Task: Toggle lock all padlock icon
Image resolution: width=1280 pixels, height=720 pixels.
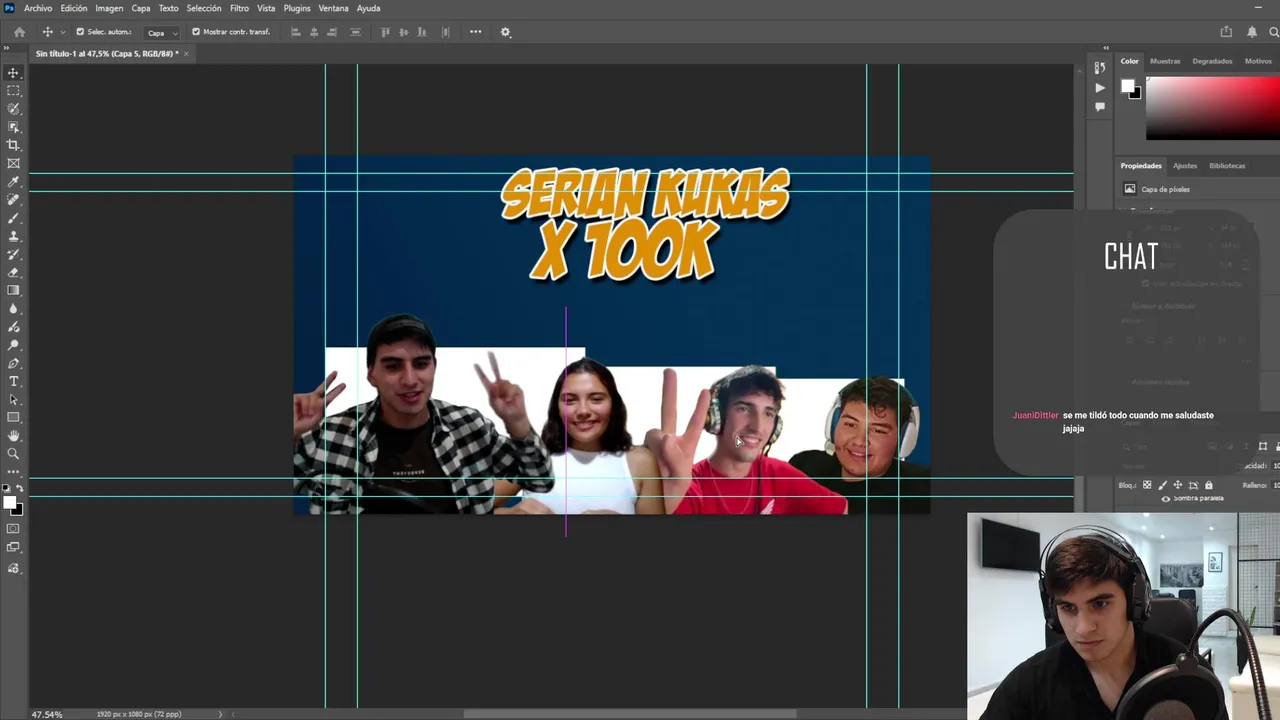Action: (x=1208, y=485)
